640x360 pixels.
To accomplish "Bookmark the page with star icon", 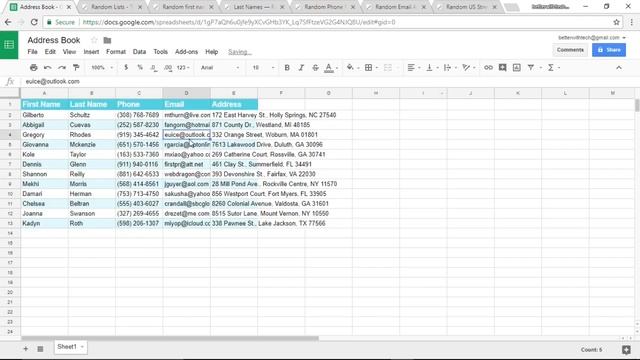I will 616,22.
